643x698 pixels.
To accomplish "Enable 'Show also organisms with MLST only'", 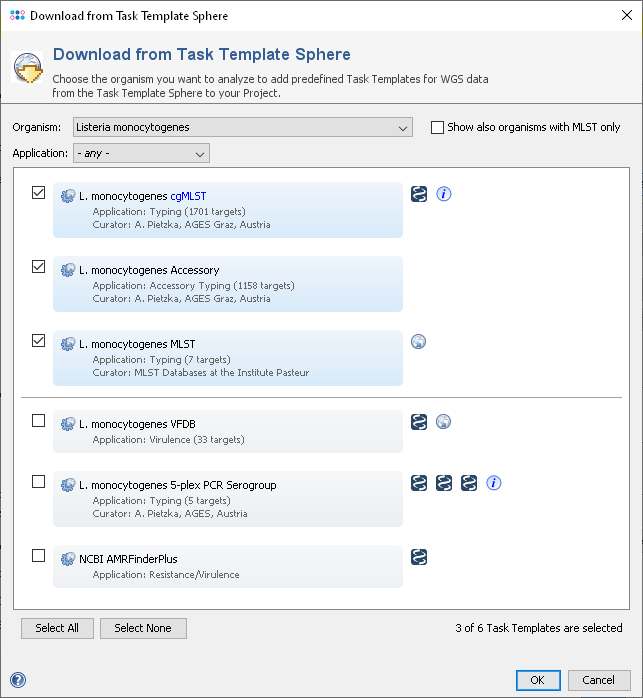I will pyautogui.click(x=437, y=127).
